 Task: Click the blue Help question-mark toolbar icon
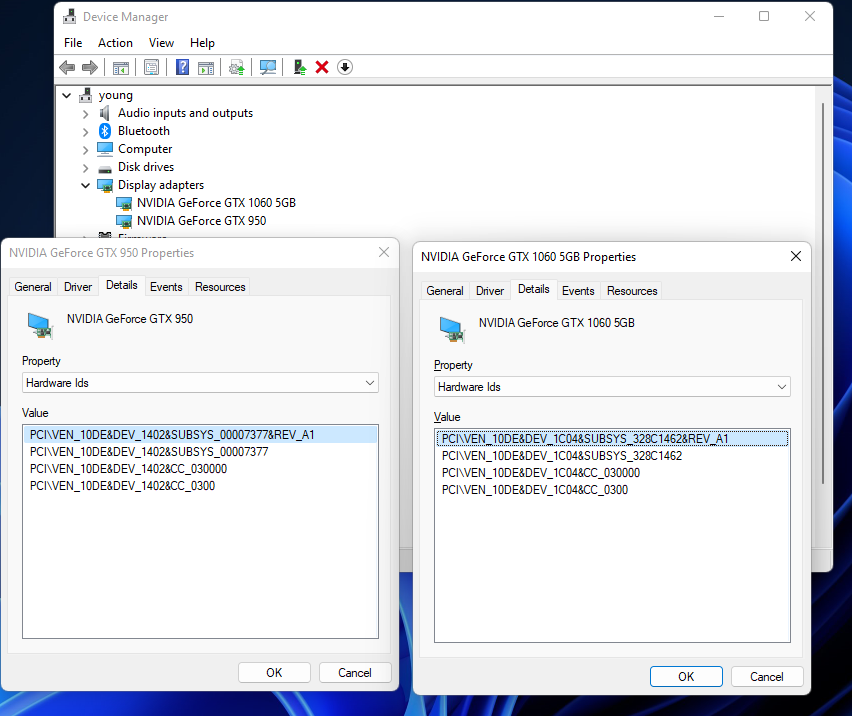pos(183,67)
